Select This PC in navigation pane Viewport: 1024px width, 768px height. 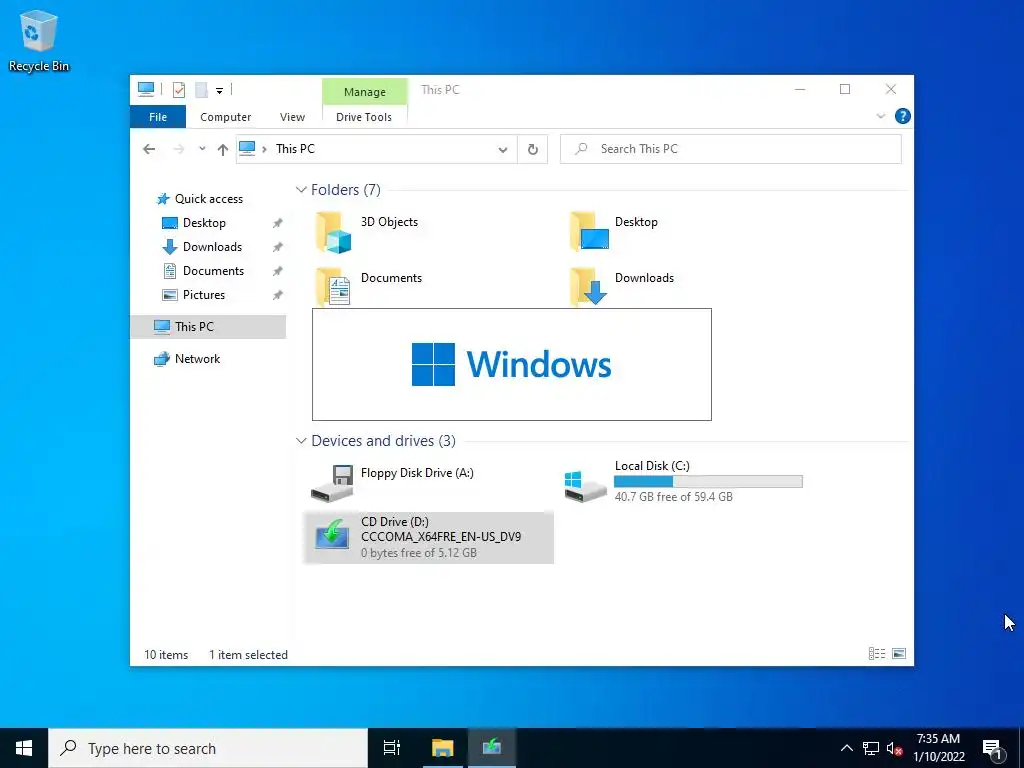click(208, 327)
